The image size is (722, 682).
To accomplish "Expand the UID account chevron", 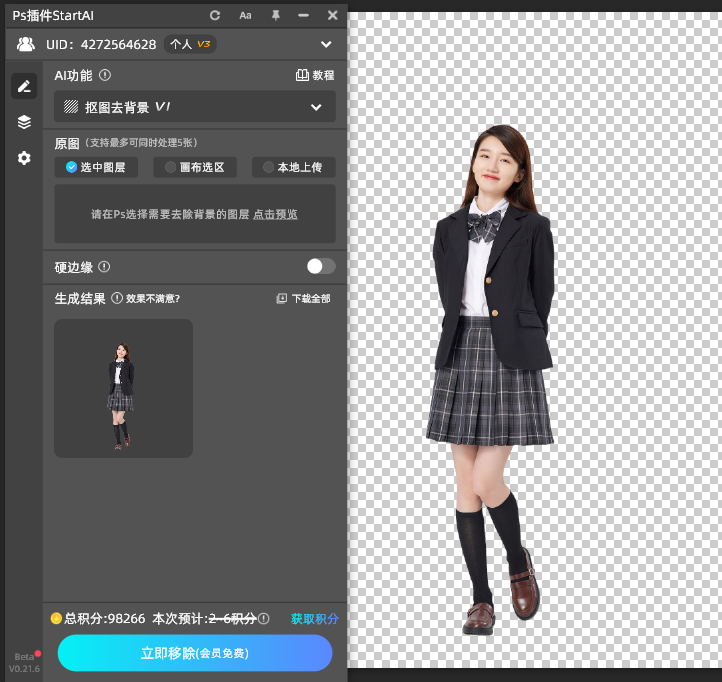I will (x=325, y=44).
